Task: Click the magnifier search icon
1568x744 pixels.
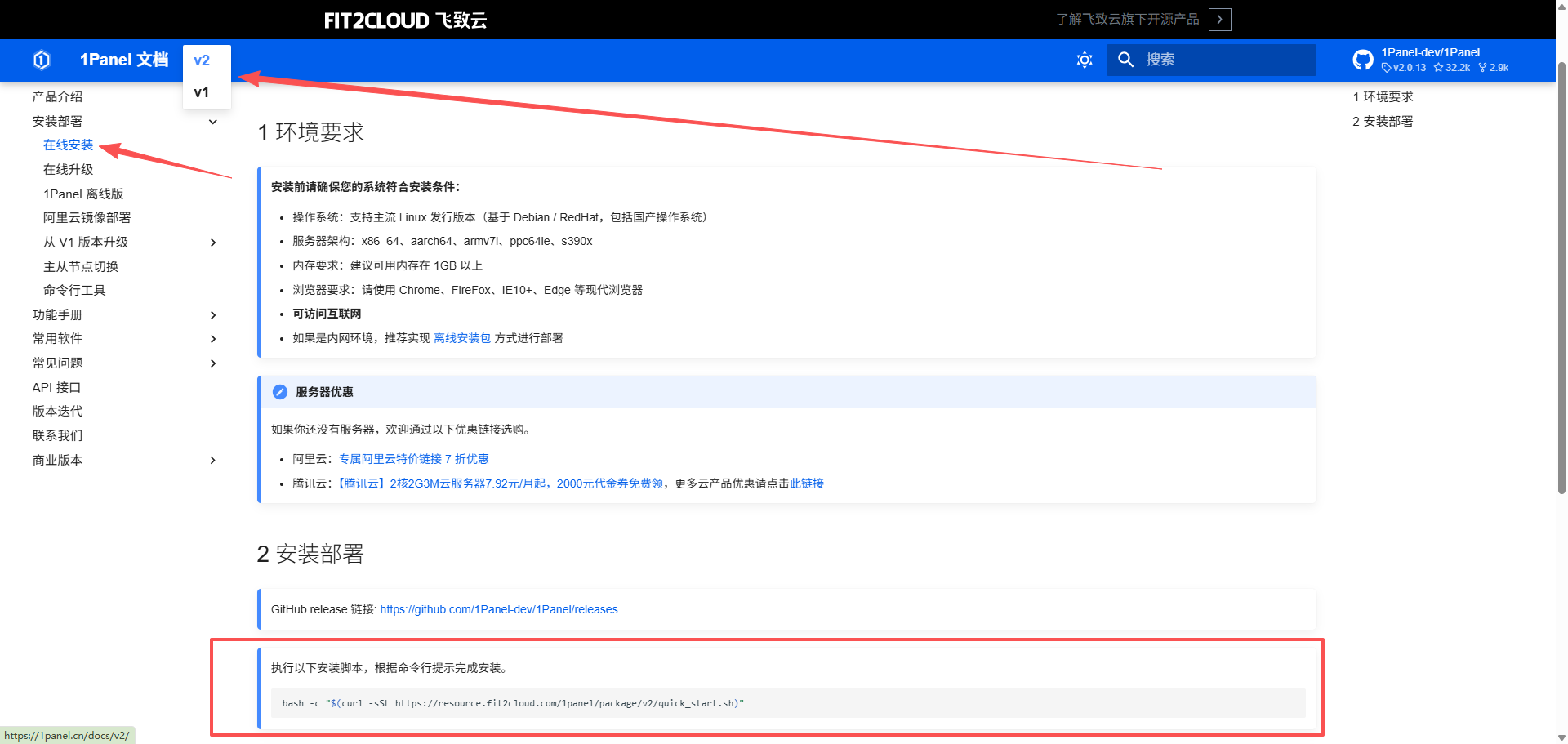Action: click(1125, 60)
